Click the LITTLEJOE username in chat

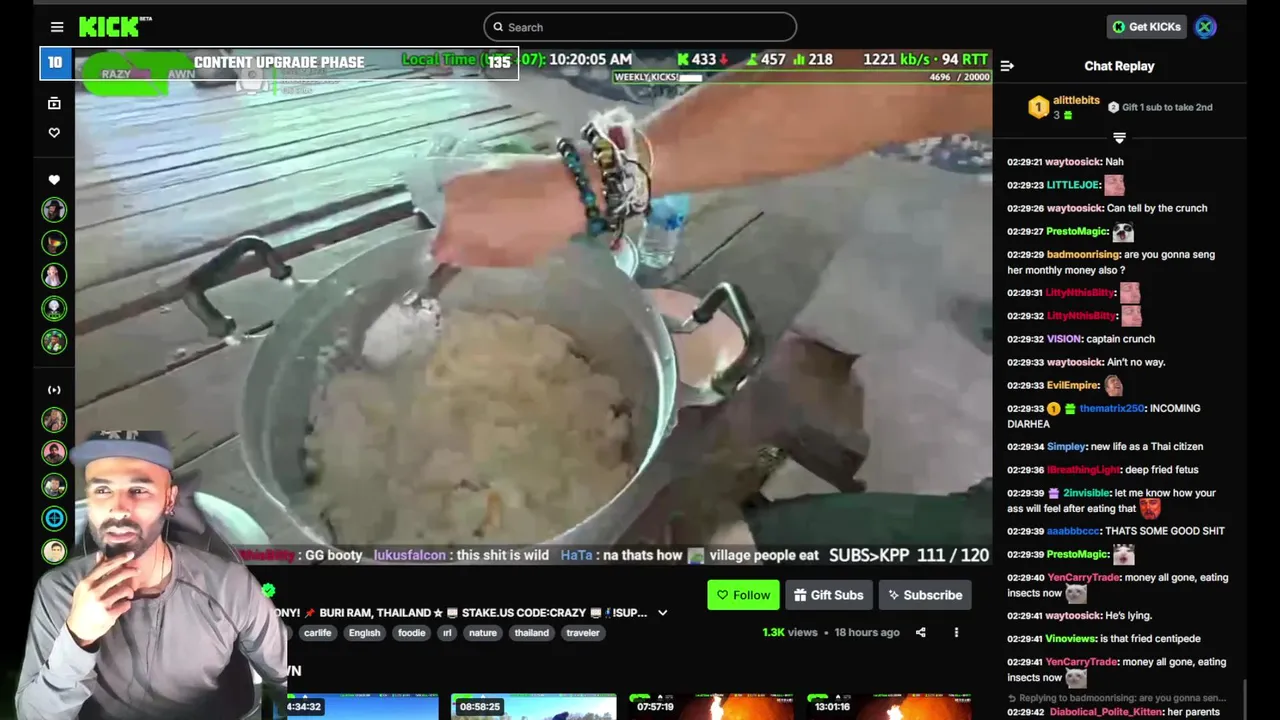(x=1073, y=185)
